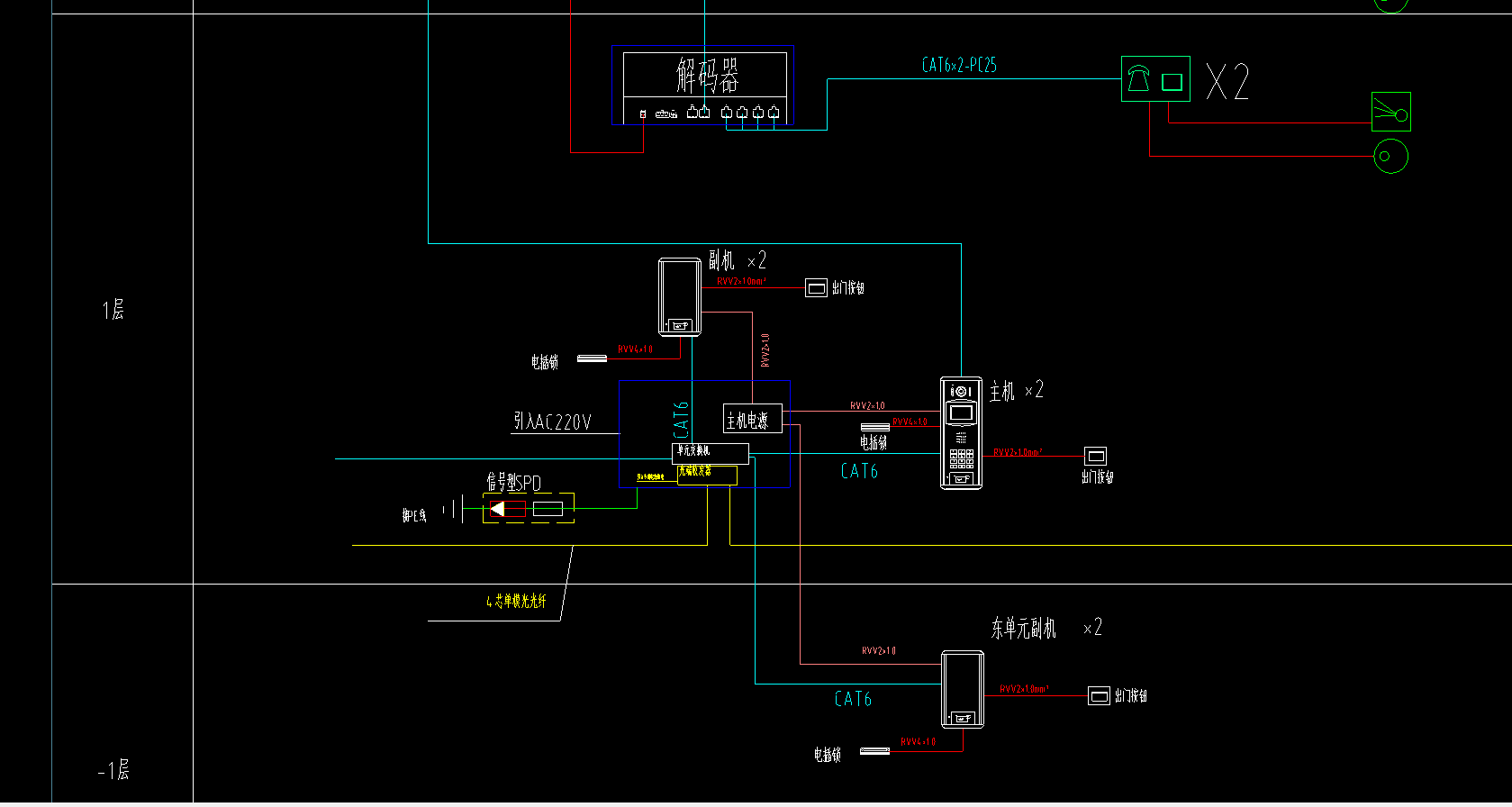Select the exit button symbol right of 主机
Viewport: 1512px width, 807px height.
[x=1095, y=456]
